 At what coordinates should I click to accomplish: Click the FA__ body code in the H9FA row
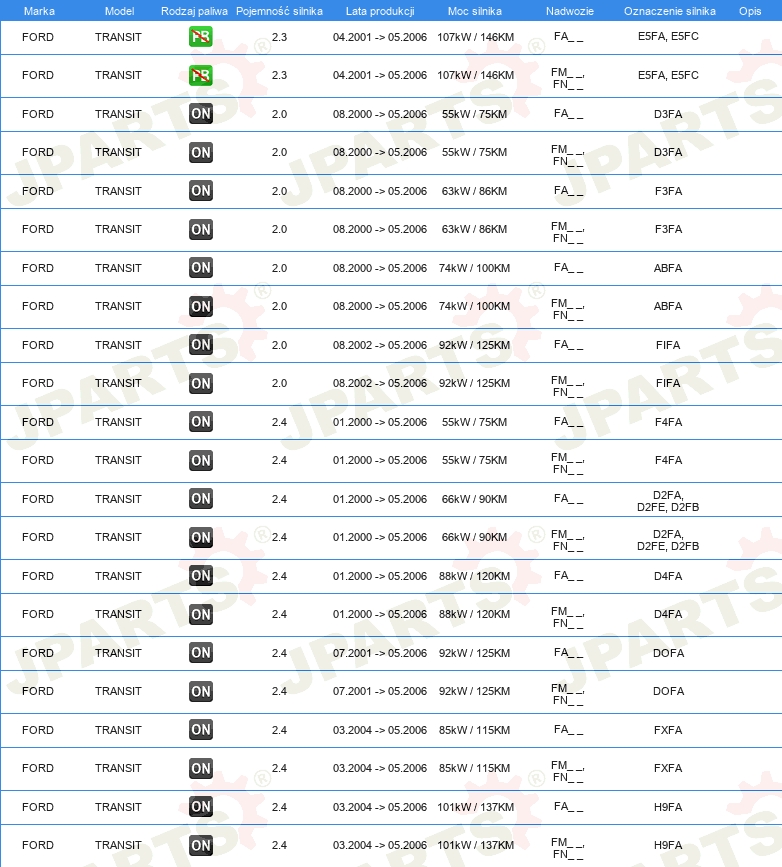click(x=569, y=807)
